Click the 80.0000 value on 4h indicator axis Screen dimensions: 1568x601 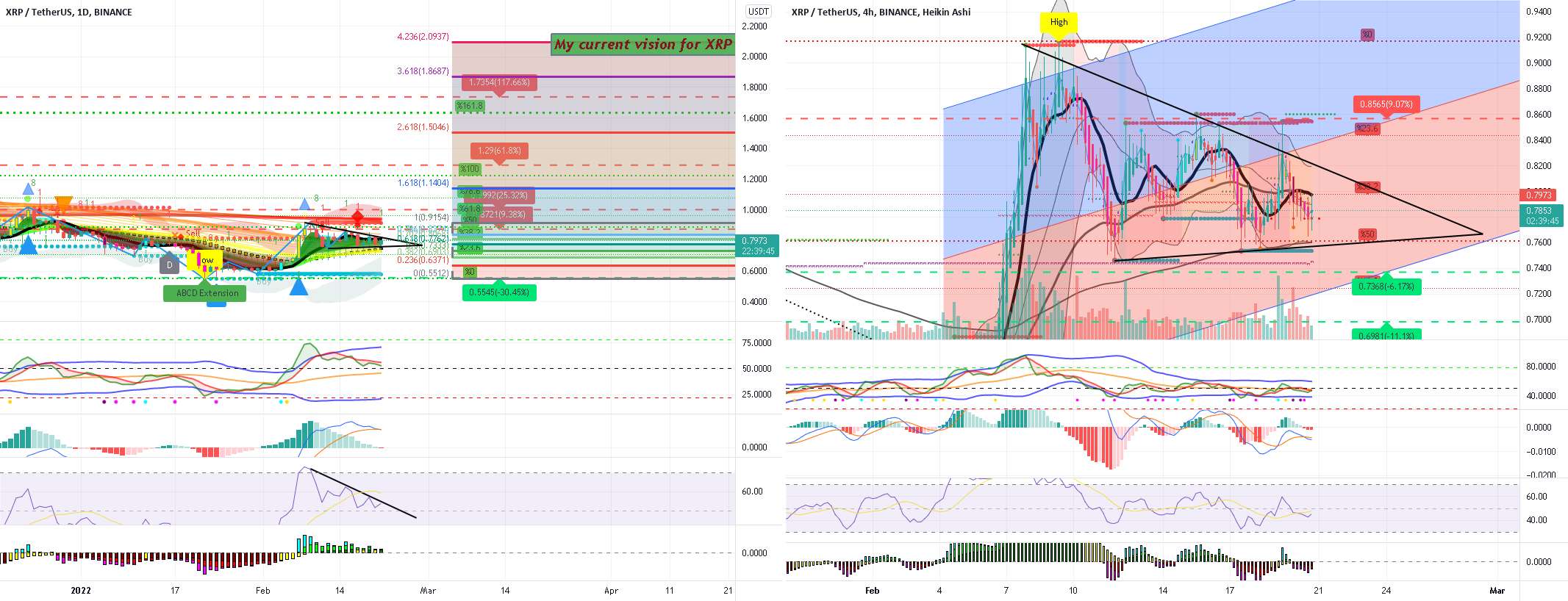click(1541, 367)
